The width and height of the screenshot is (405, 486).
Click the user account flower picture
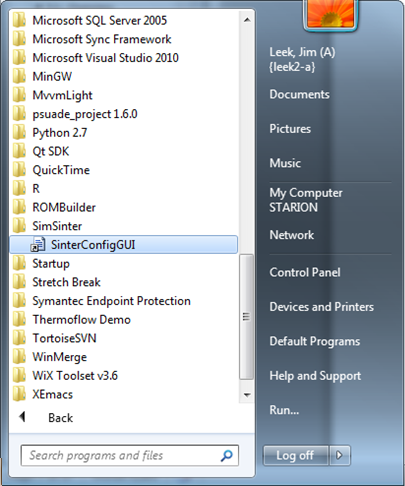point(331,14)
